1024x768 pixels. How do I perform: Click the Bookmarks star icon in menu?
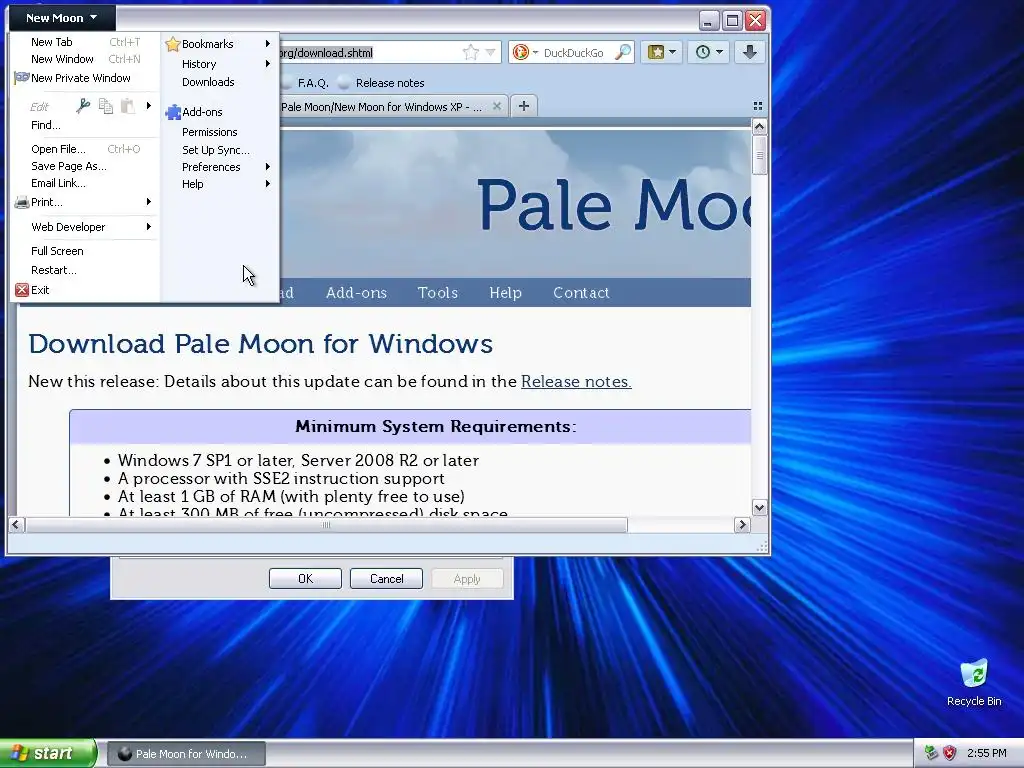(x=172, y=44)
